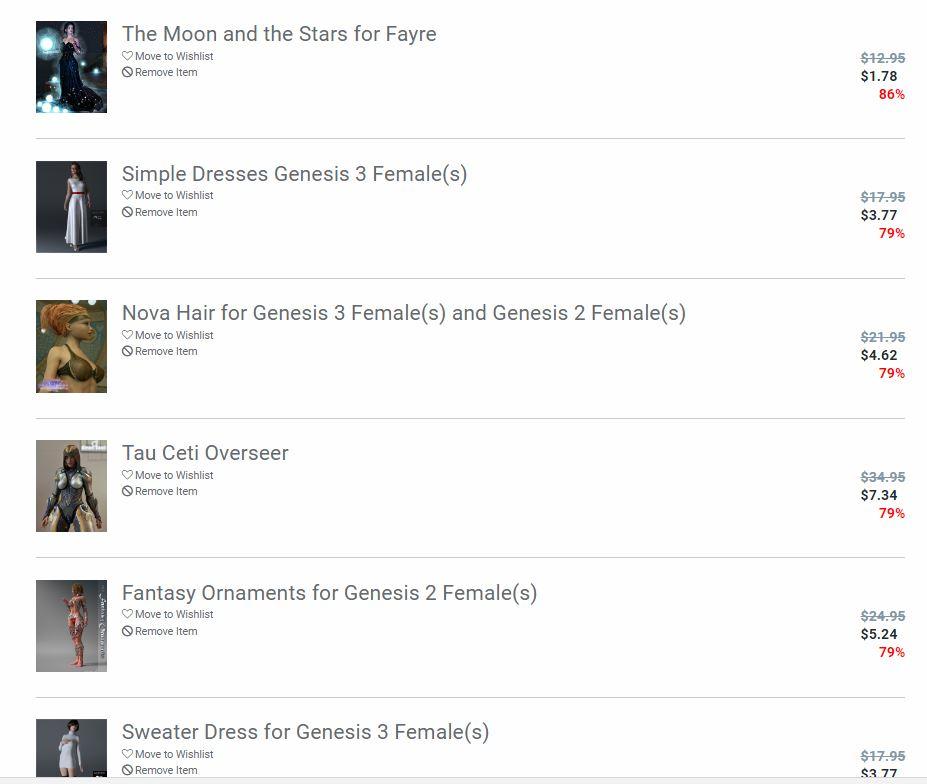
Task: Click heart icon under Fantasy Ornaments item
Action: [x=127, y=615]
